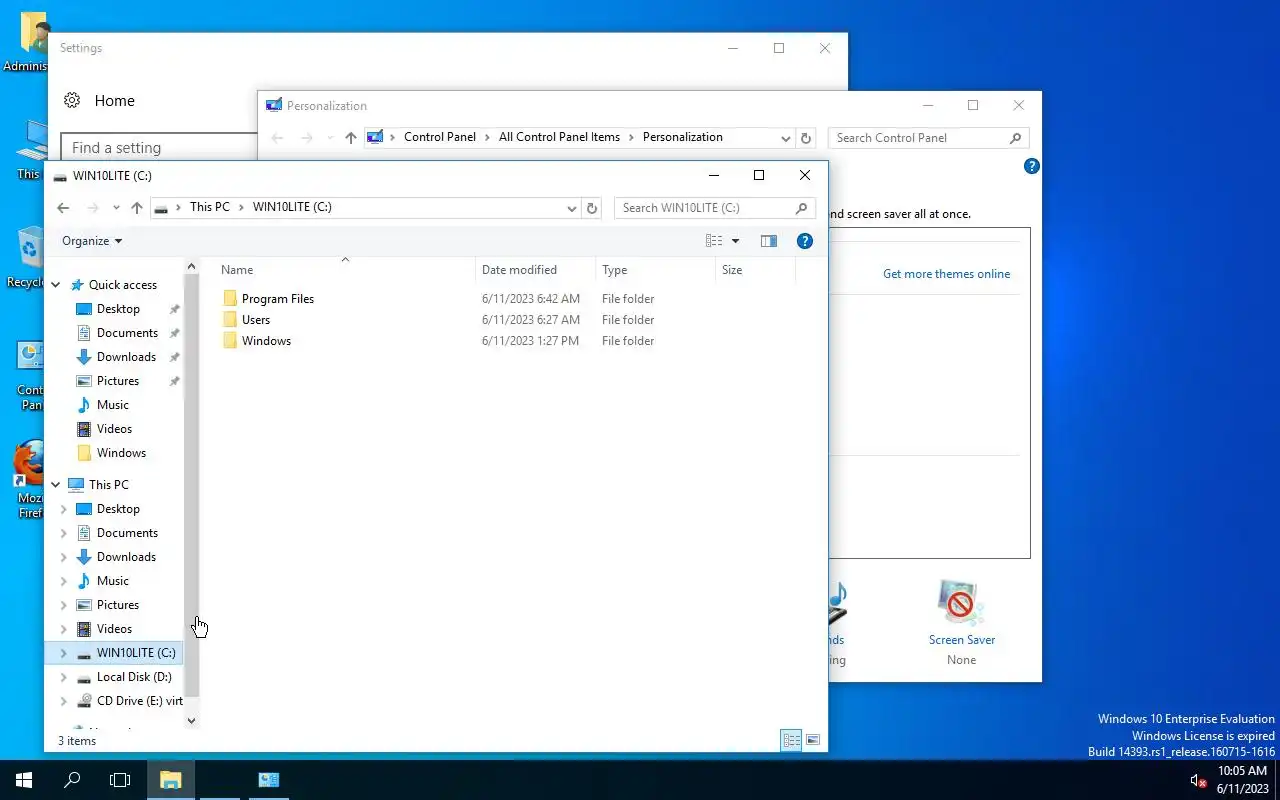1280x800 pixels.
Task: Expand Pictures under This PC
Action: pos(64,605)
